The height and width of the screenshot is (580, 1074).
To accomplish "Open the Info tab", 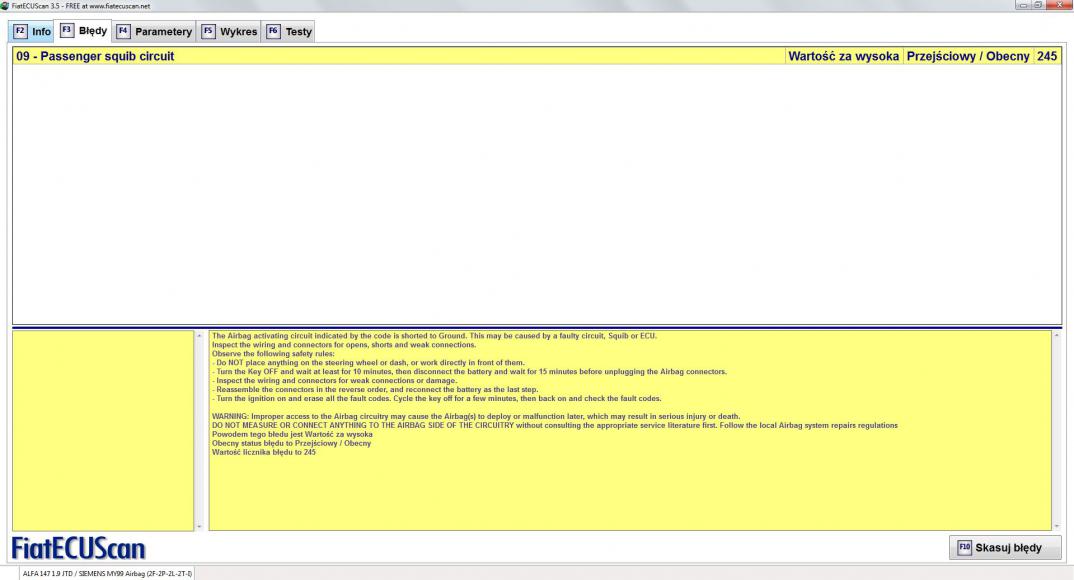I will click(x=32, y=31).
